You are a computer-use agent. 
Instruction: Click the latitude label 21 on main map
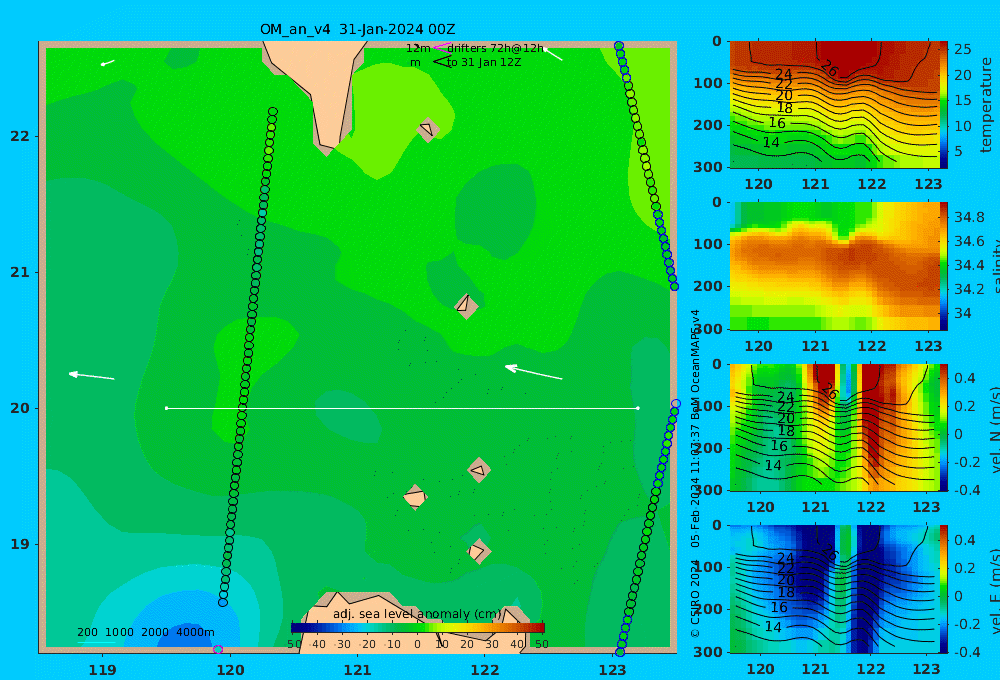[20, 272]
